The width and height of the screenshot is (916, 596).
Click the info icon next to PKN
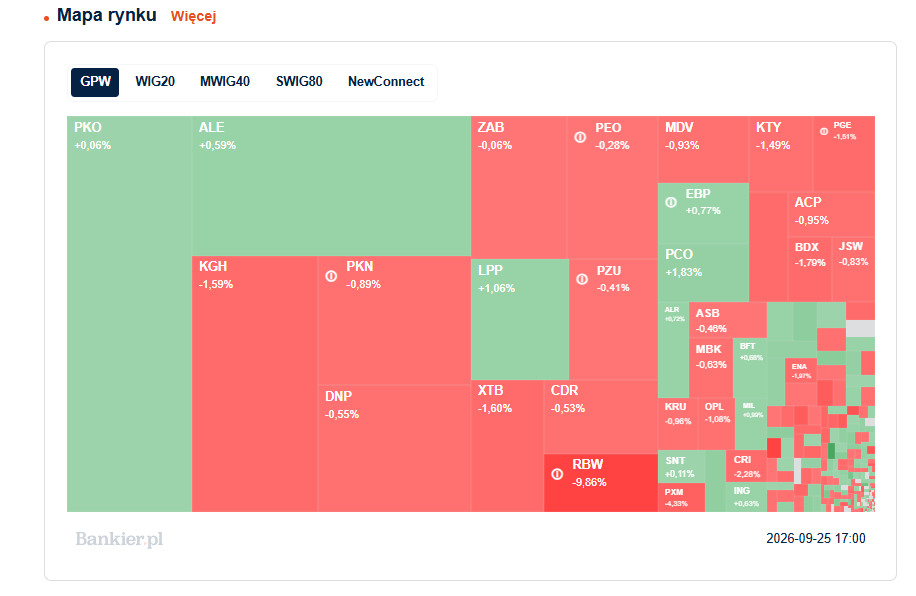(x=331, y=276)
